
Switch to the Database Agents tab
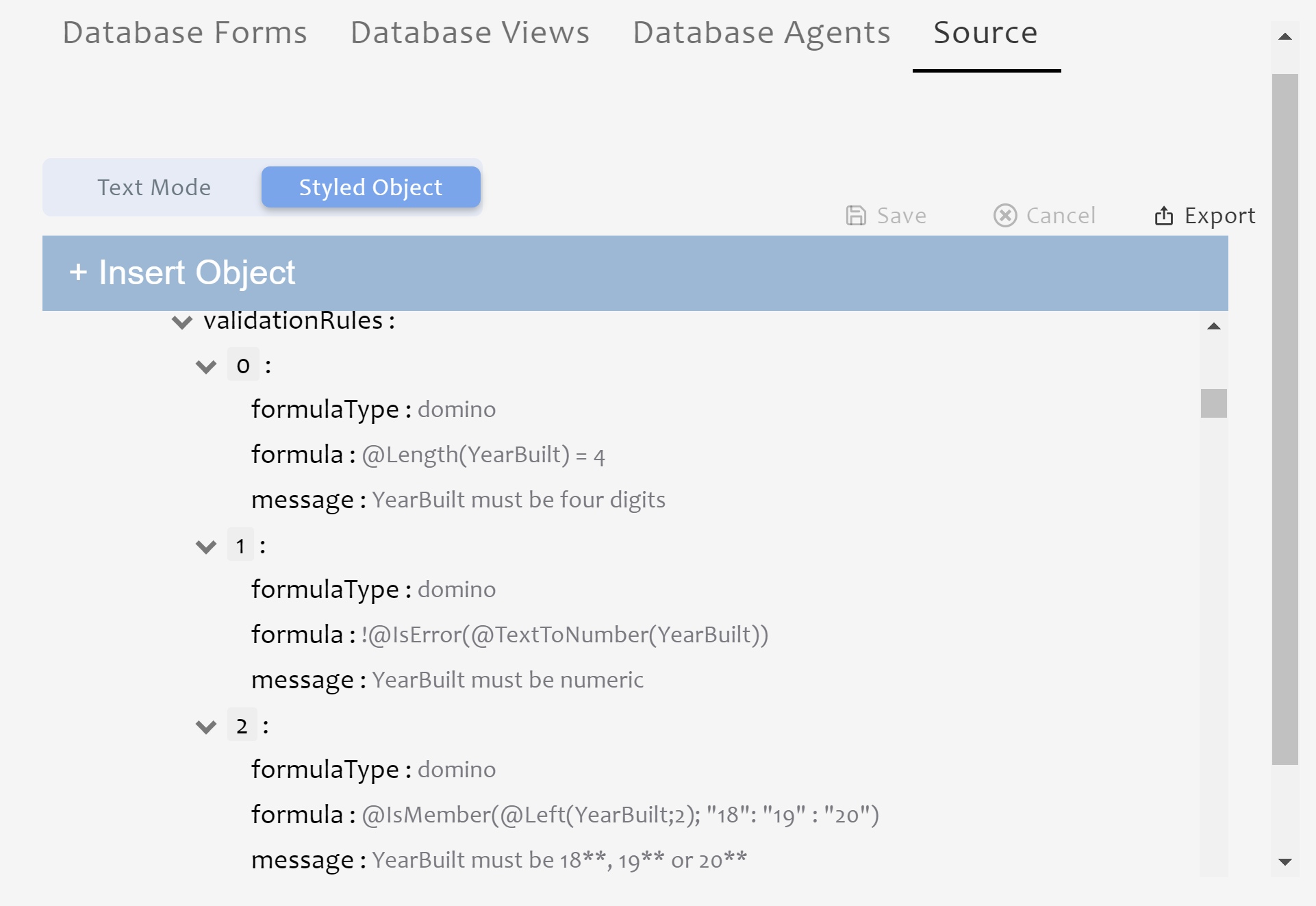pos(761,33)
